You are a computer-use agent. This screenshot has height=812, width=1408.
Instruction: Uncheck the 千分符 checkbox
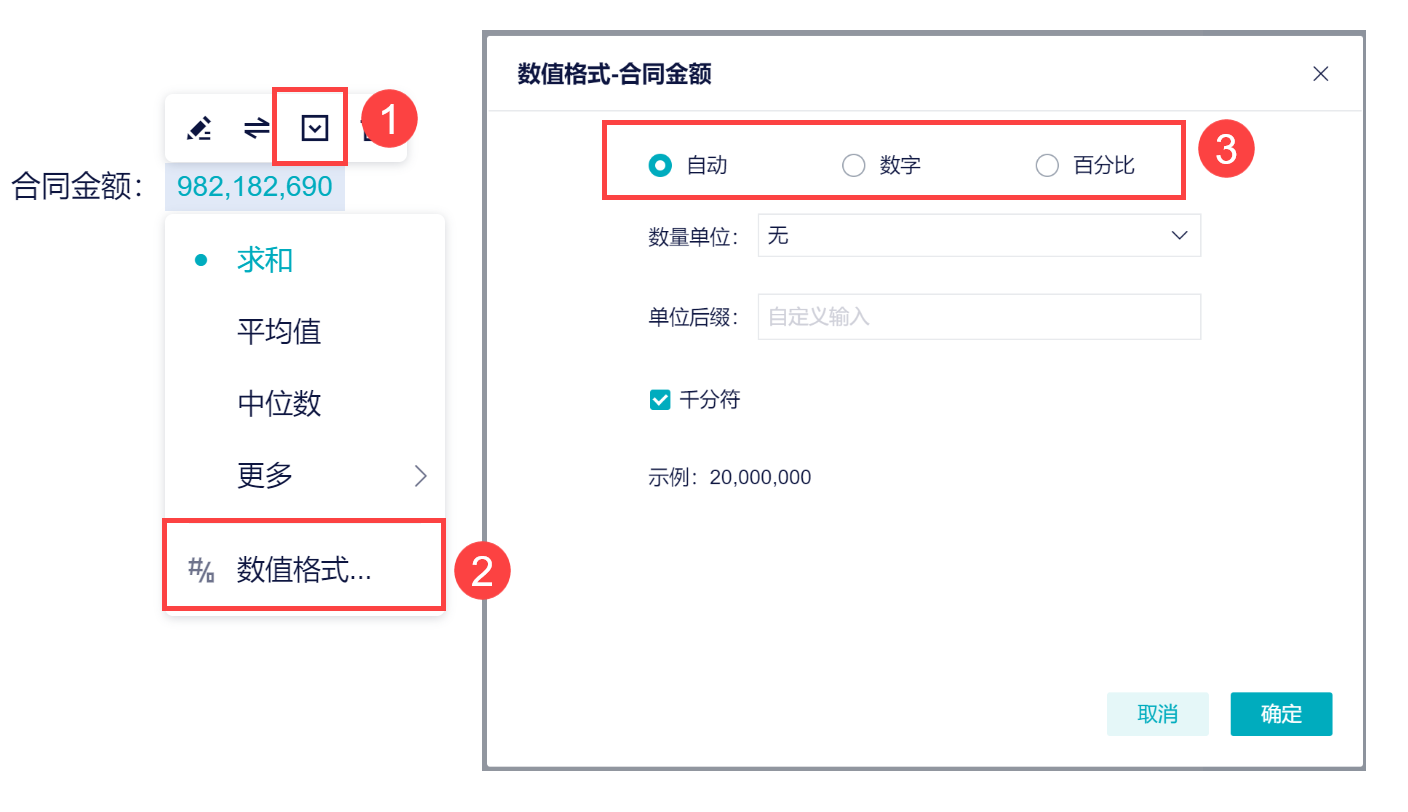coord(660,401)
